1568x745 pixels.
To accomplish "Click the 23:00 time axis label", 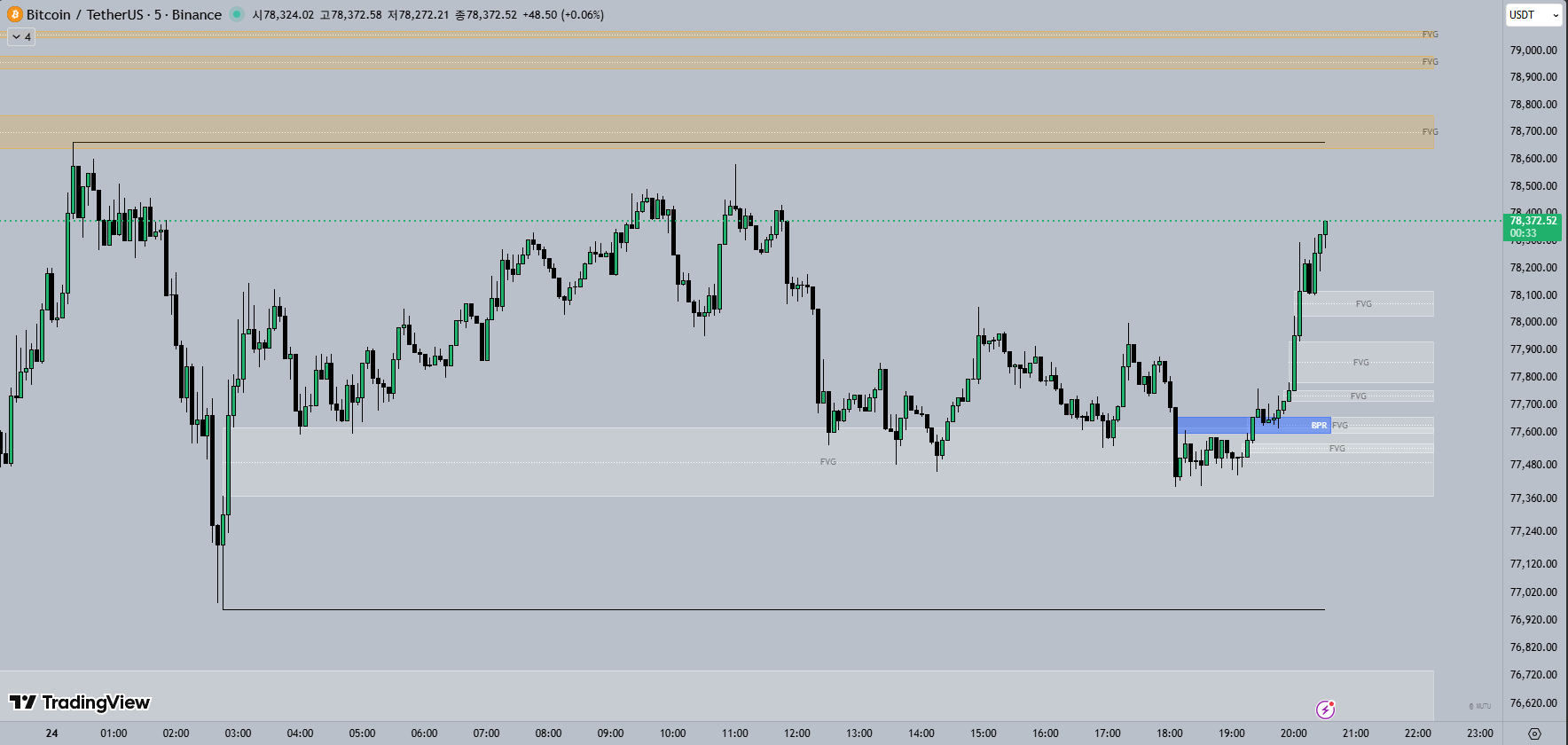I will pos(1479,733).
